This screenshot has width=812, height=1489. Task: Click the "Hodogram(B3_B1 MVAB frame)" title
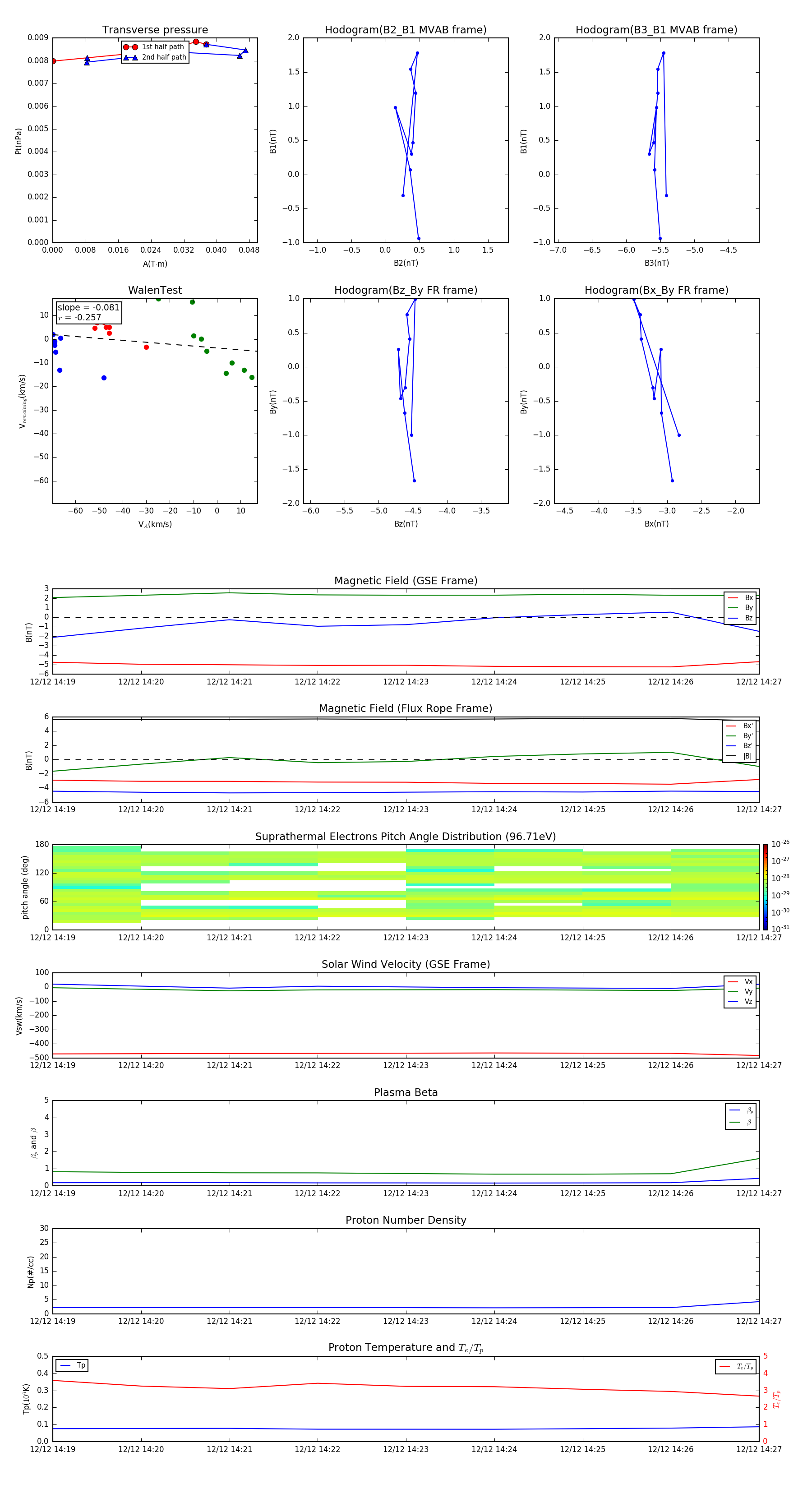656,30
